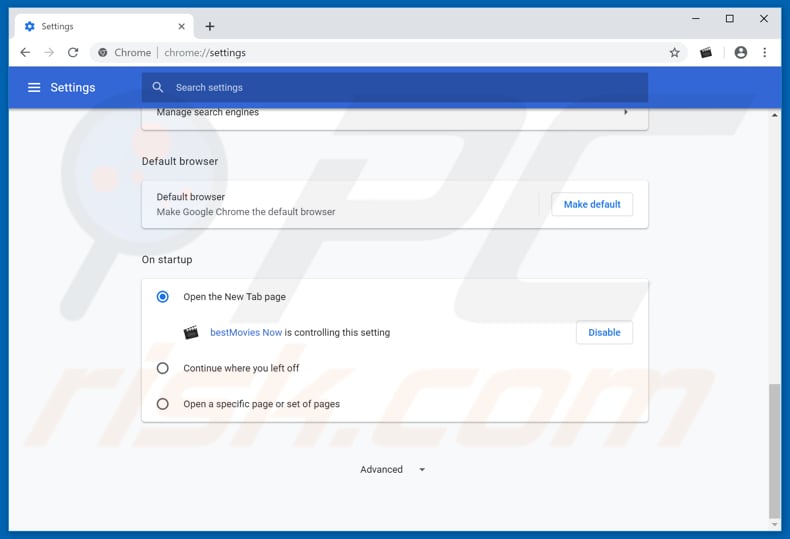This screenshot has width=790, height=539.
Task: Choose Open a specific page or set of pages
Action: [x=163, y=404]
